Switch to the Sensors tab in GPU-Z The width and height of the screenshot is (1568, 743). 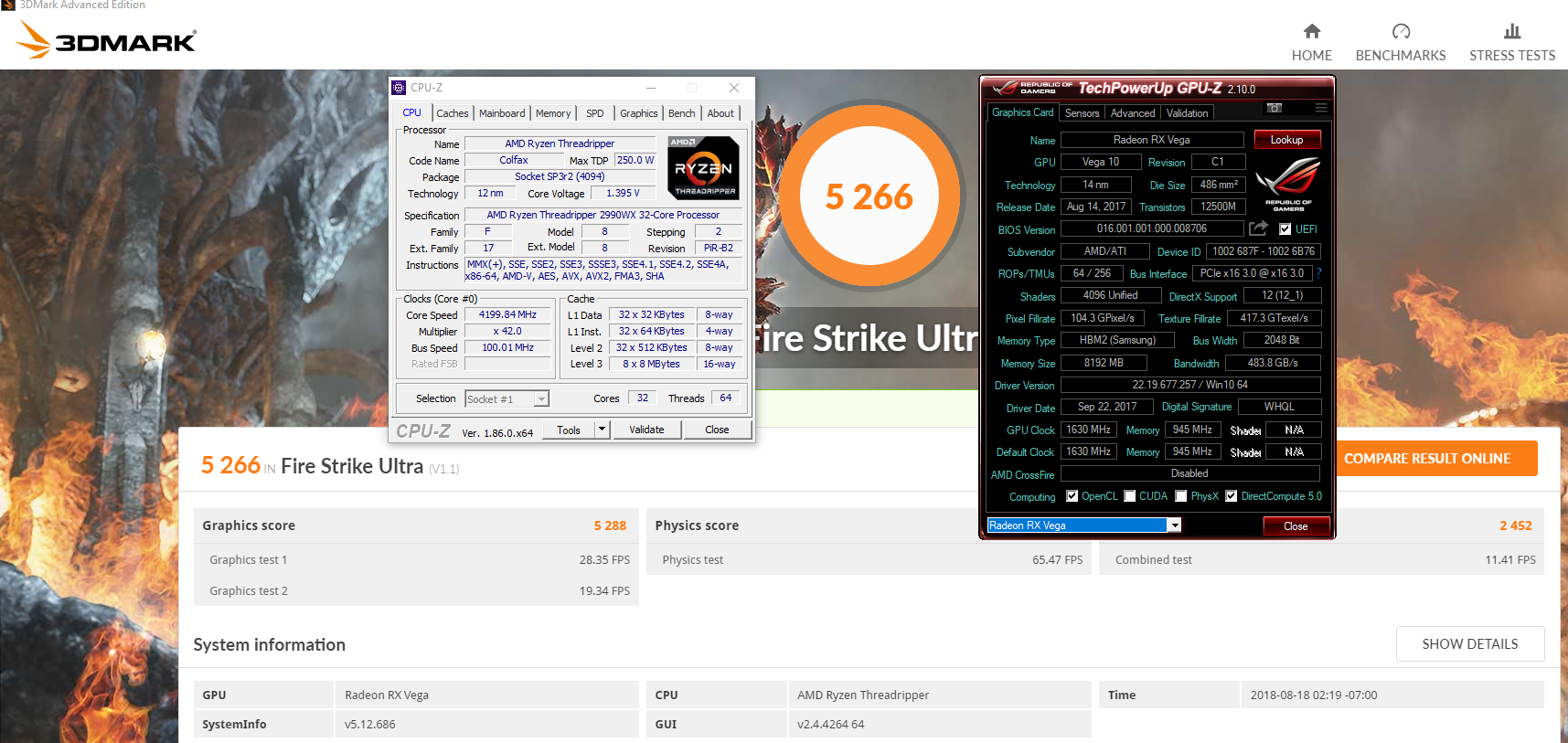tap(1083, 113)
